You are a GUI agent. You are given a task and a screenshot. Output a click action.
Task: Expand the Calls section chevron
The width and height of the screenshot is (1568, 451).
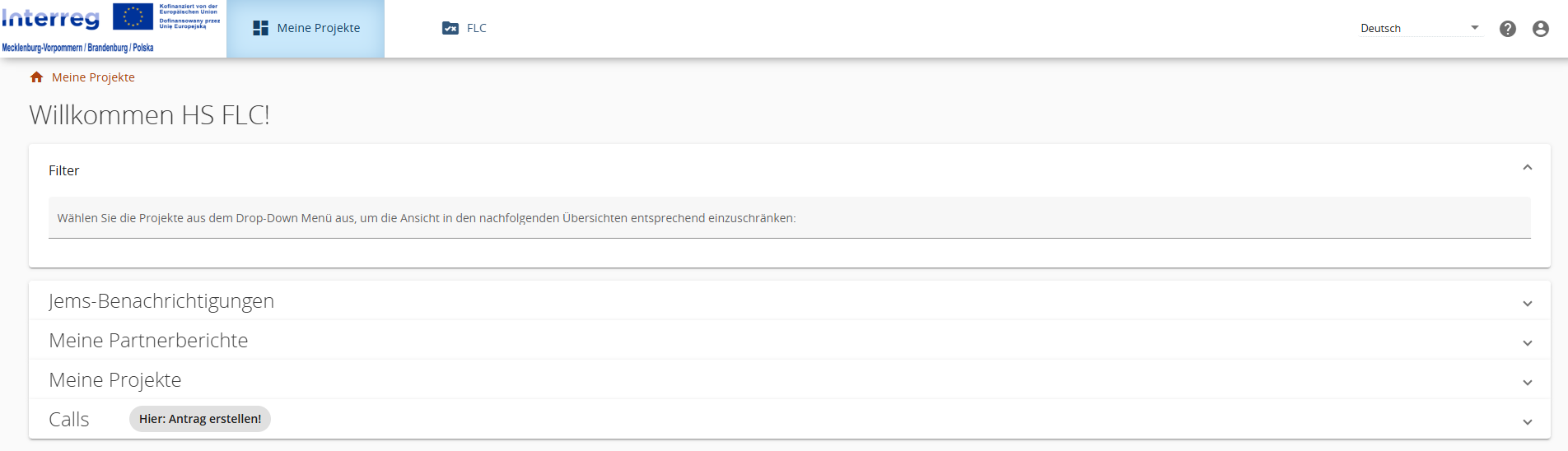[x=1527, y=421]
